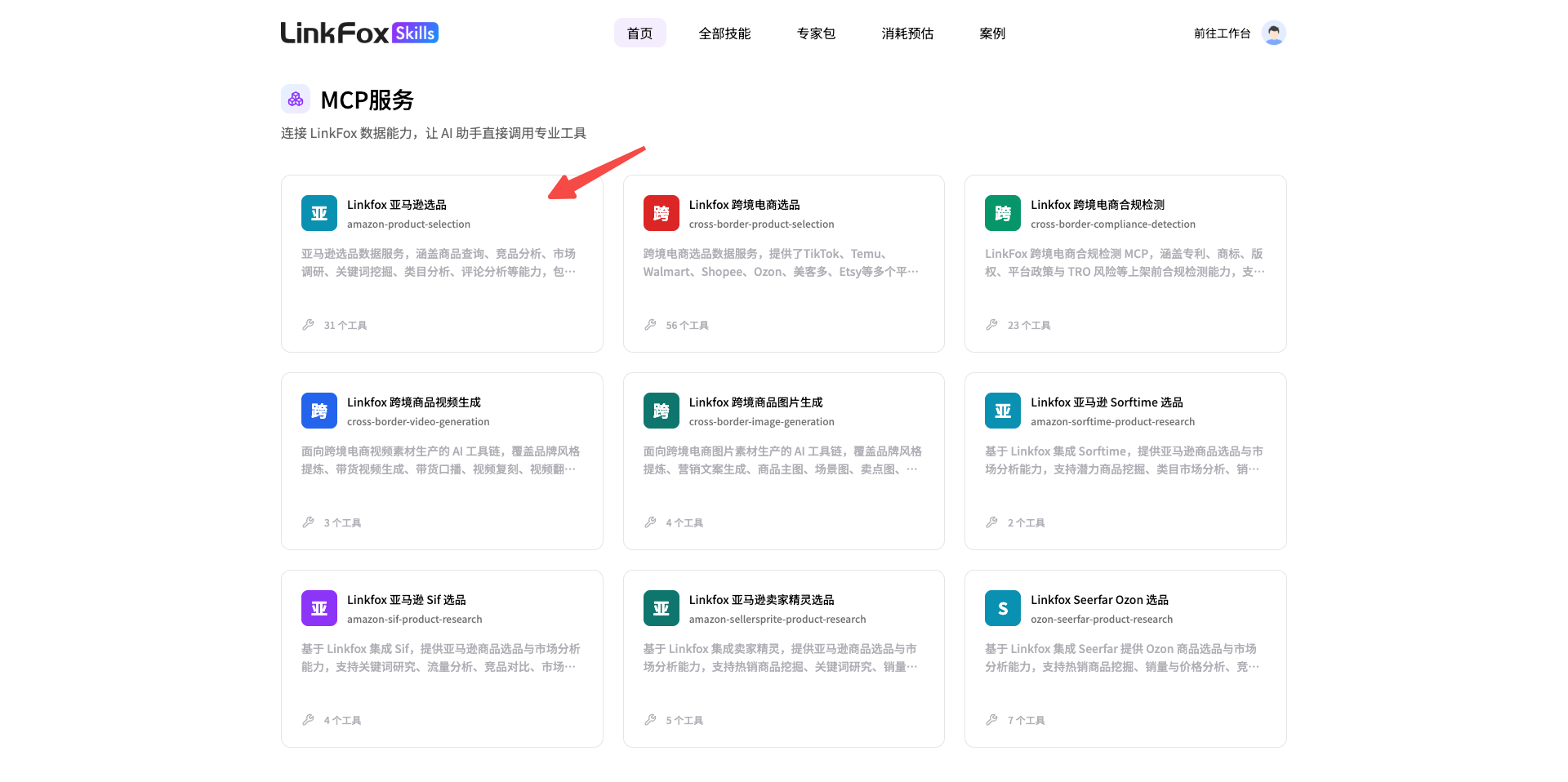Click the wrench icon beside 7 个工具
Viewport: 1568px width, 782px height.
tap(991, 720)
